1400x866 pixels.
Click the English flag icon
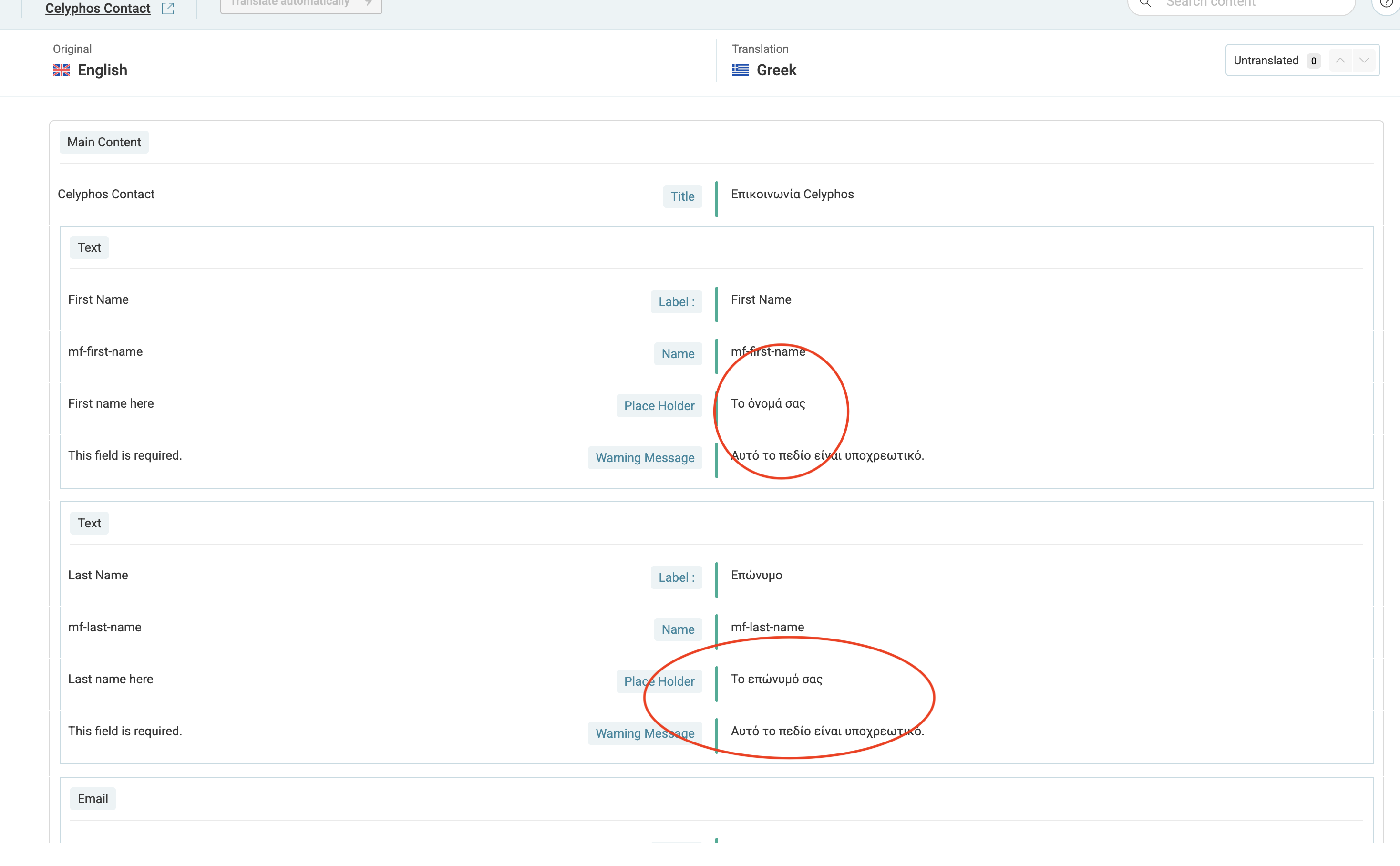[x=61, y=71]
